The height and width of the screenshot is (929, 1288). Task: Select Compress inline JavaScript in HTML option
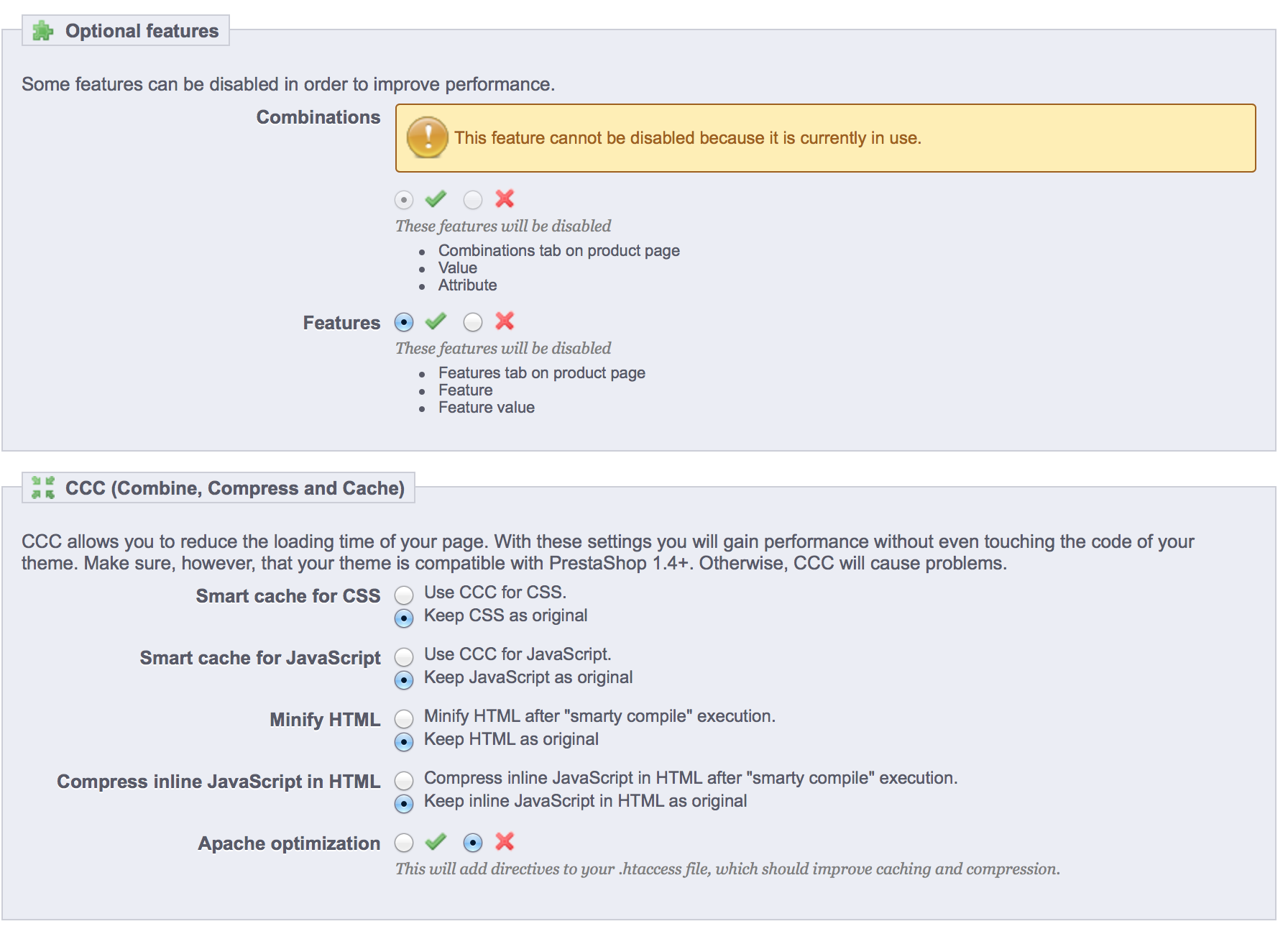(x=404, y=780)
